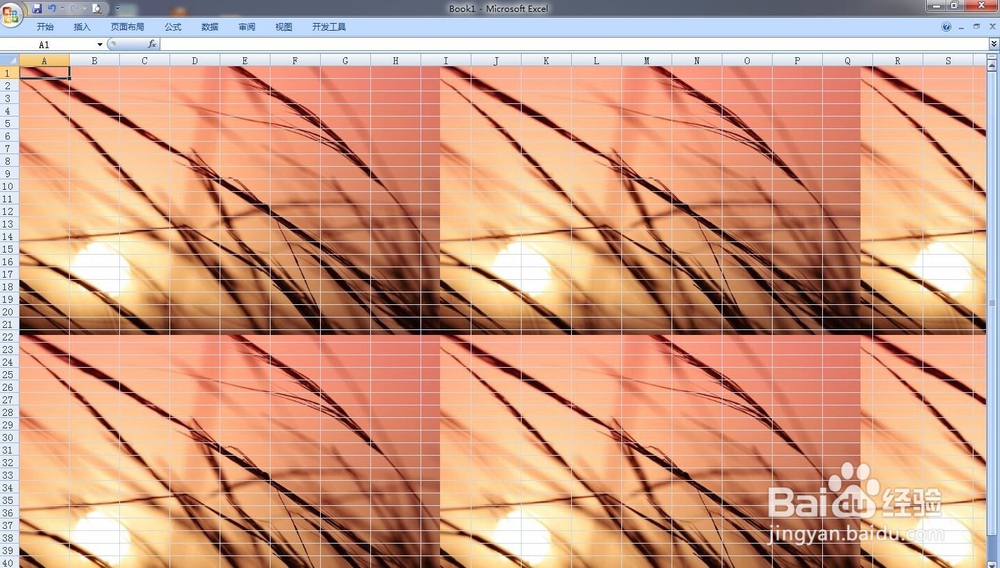Open the Redo history dropdown arrow
The image size is (1000, 568).
tap(84, 8)
